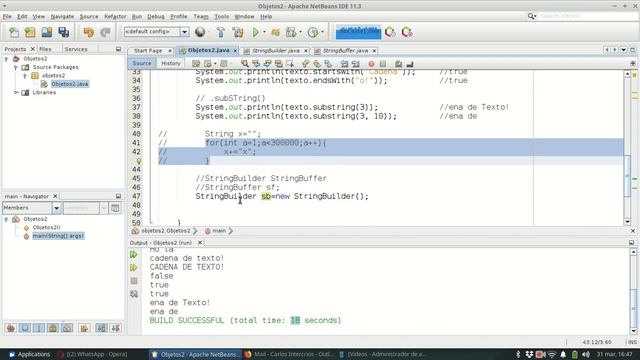Collapse the Source Packages node
This screenshot has height=360, width=640.
coord(16,67)
